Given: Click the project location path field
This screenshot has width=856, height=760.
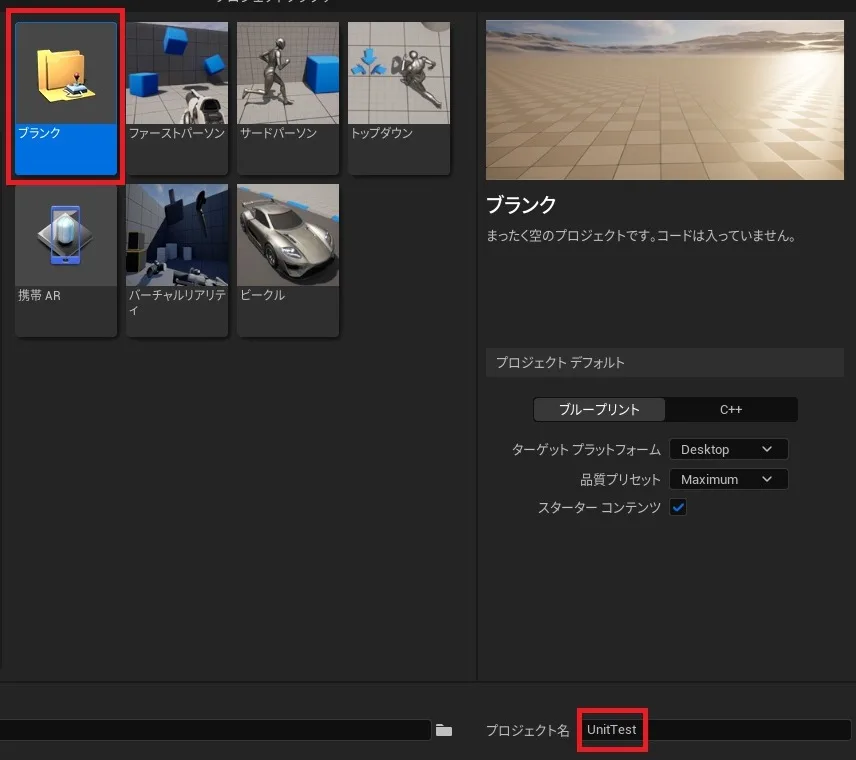Looking at the screenshot, I should [215, 731].
